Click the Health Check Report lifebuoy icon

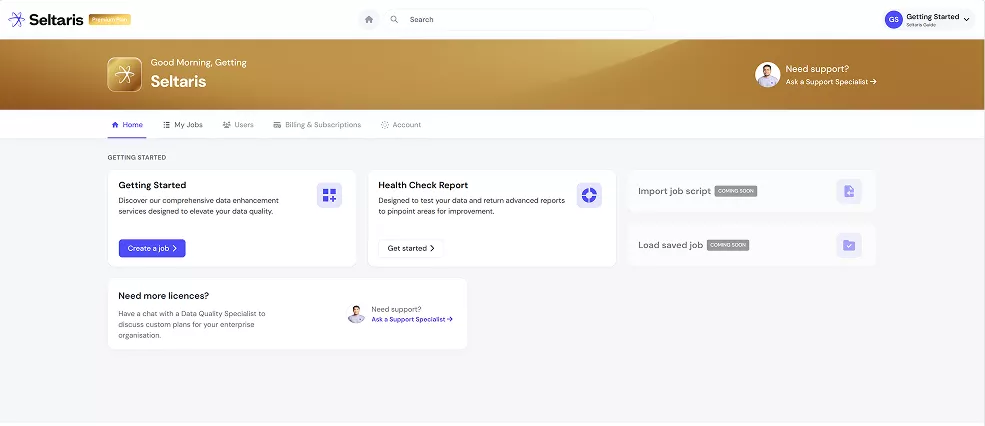click(589, 195)
